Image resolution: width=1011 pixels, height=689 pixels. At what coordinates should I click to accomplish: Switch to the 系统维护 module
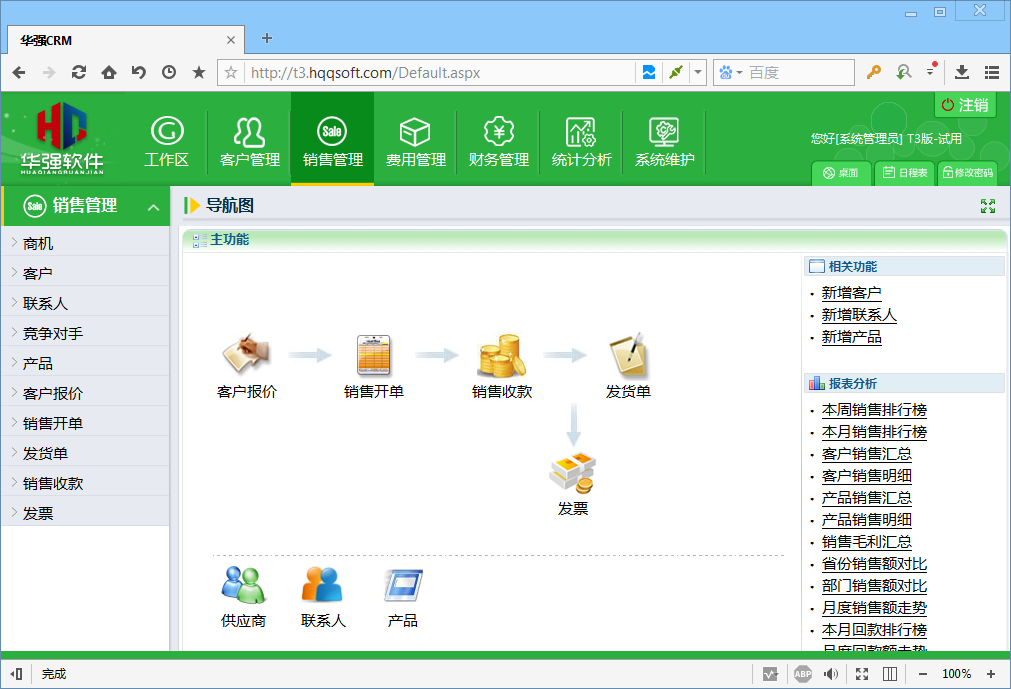(x=664, y=142)
